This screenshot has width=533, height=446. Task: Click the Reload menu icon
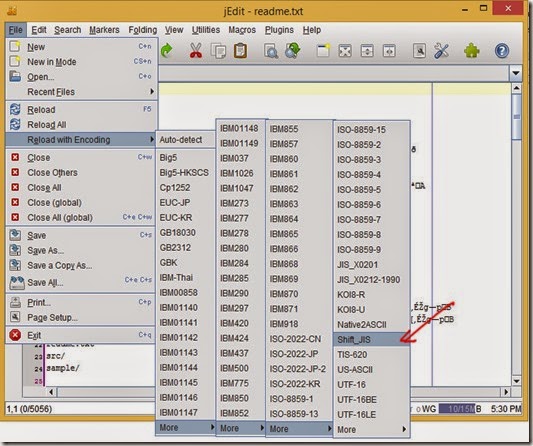point(15,109)
